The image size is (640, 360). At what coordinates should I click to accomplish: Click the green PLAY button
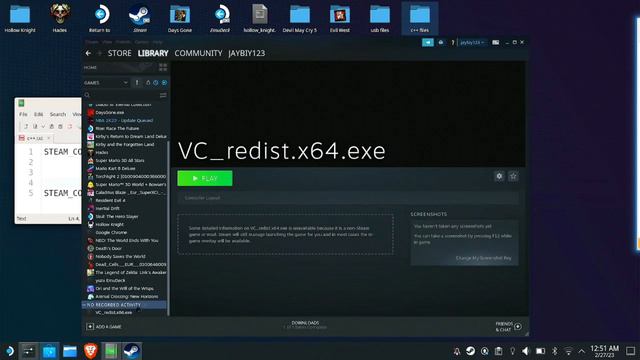click(x=205, y=178)
